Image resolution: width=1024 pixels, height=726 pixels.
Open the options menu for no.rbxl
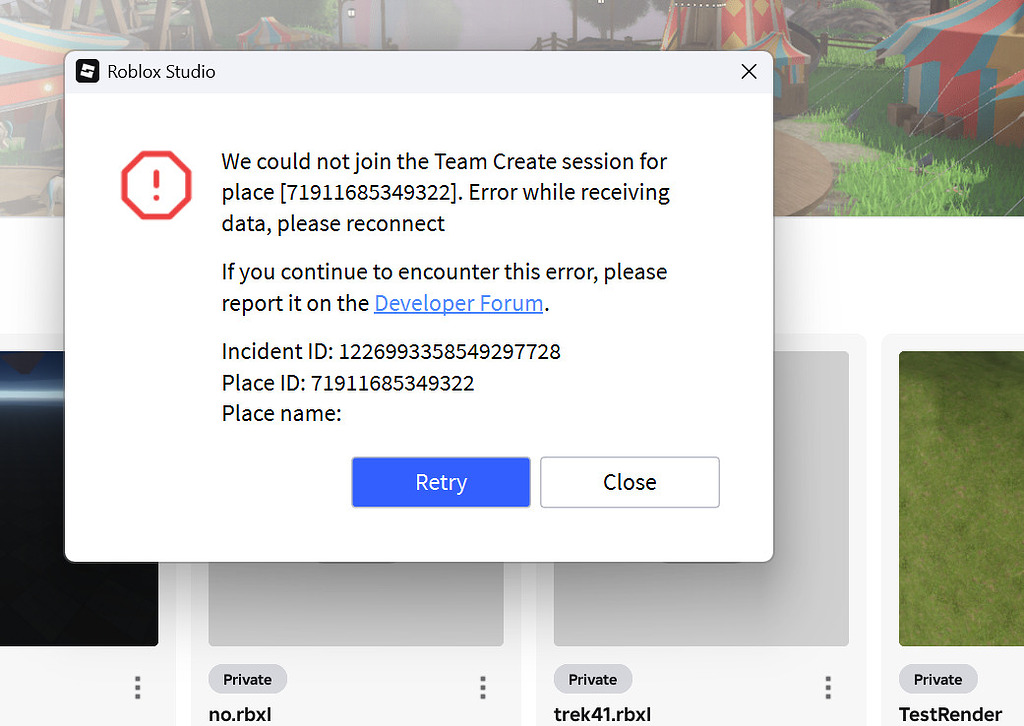coord(482,688)
